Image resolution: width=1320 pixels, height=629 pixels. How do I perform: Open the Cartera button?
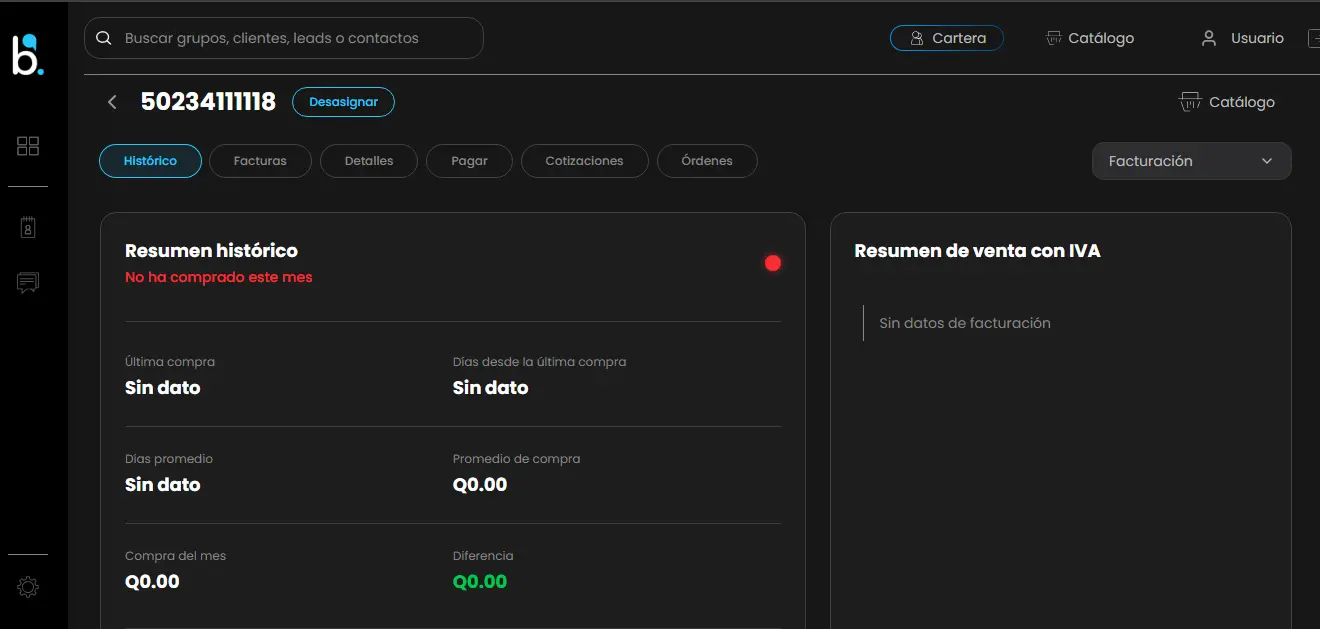click(x=947, y=38)
